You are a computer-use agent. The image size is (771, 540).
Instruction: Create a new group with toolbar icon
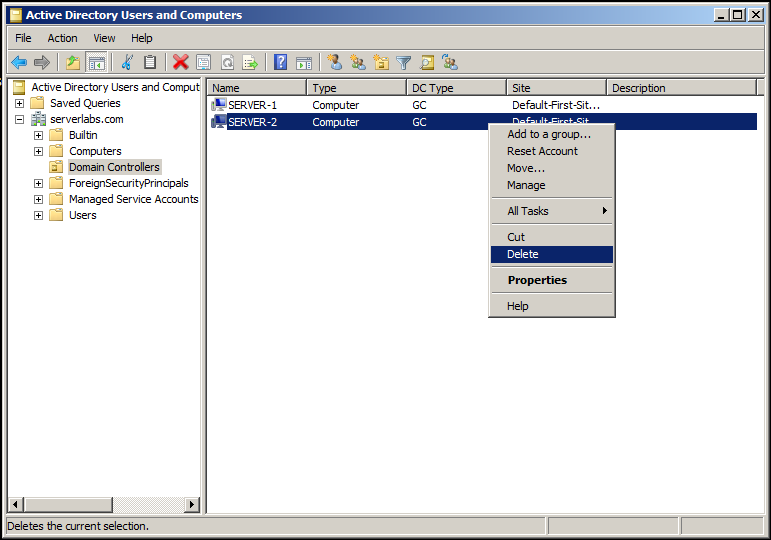click(x=357, y=62)
